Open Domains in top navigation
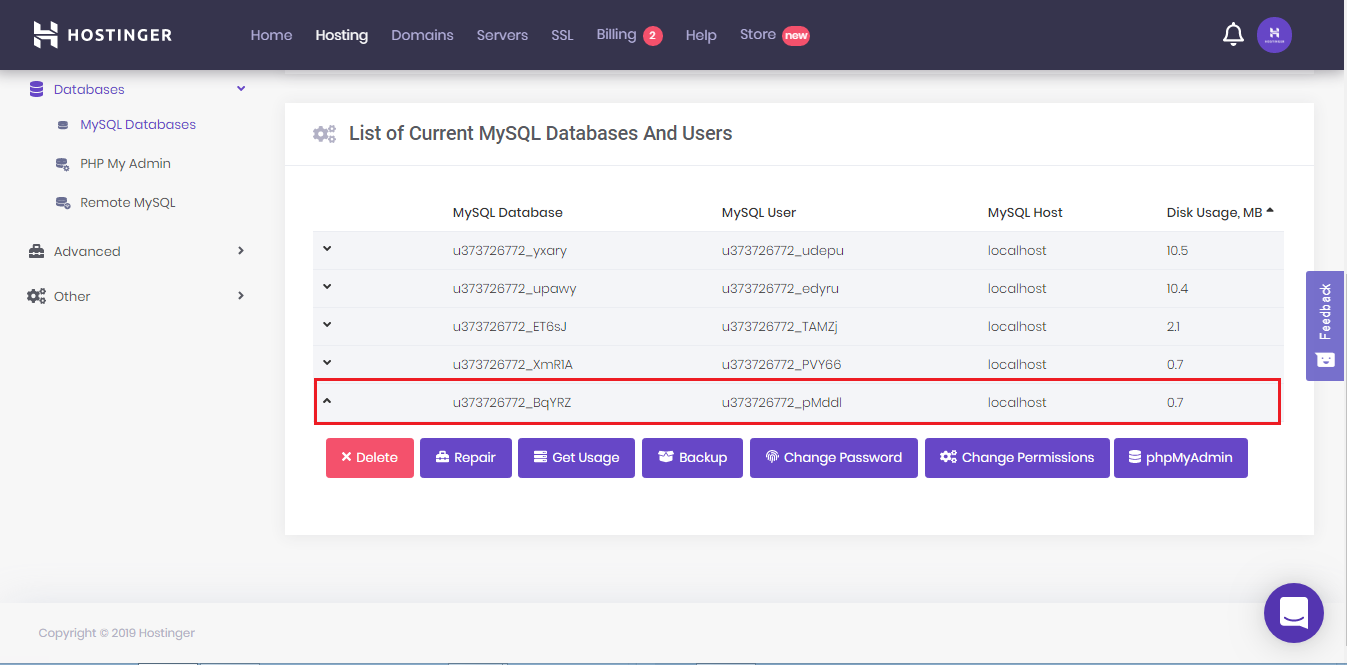 tap(422, 35)
